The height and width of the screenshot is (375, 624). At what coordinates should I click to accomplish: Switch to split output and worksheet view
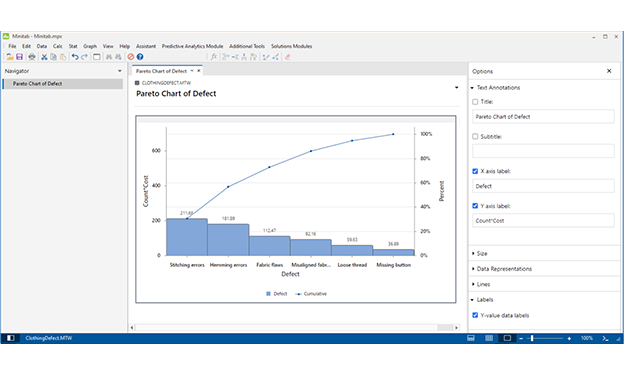click(x=471, y=338)
